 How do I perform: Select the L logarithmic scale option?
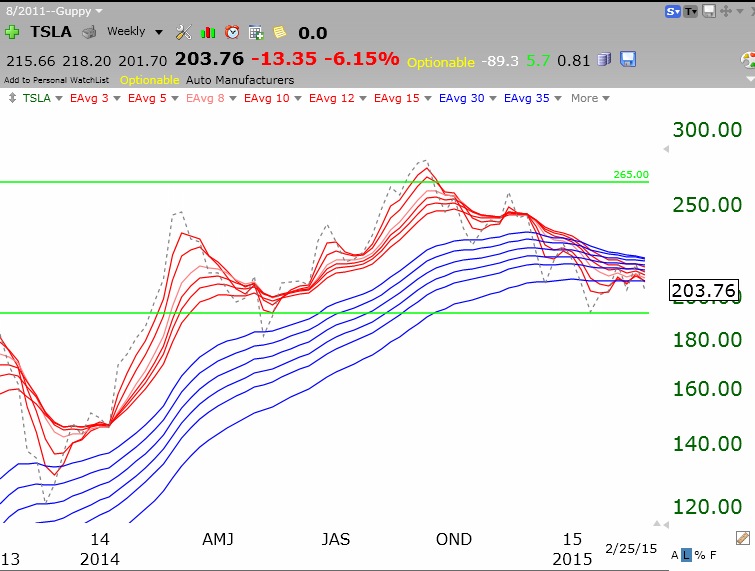click(x=686, y=556)
